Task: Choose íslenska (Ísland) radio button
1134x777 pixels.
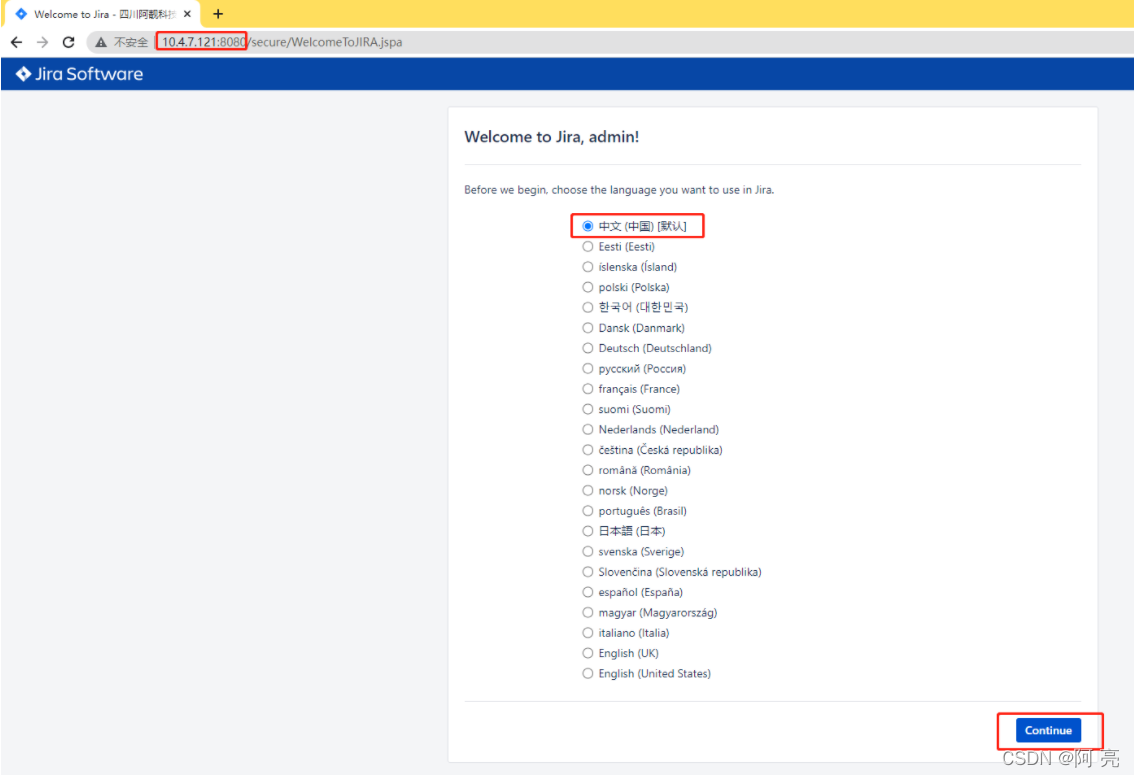Action: 588,267
